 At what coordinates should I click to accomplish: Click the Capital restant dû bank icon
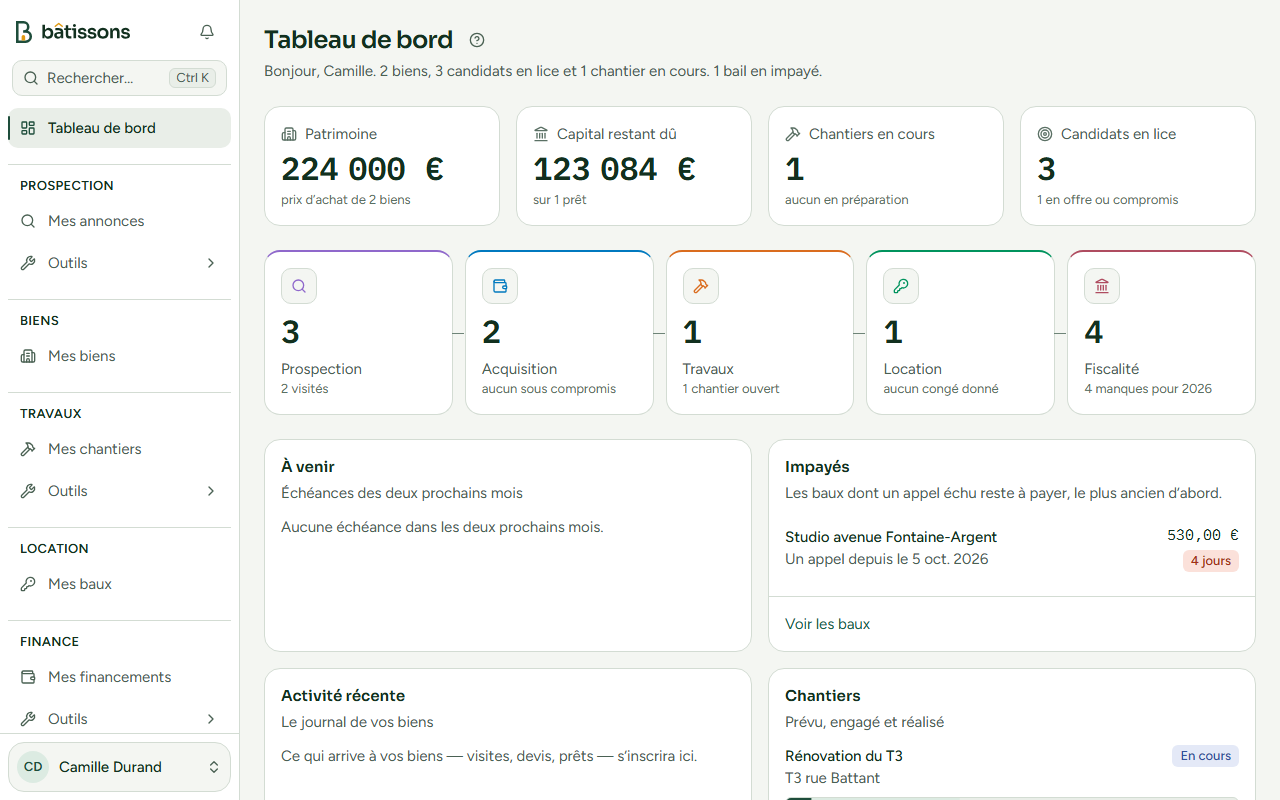pyautogui.click(x=541, y=134)
